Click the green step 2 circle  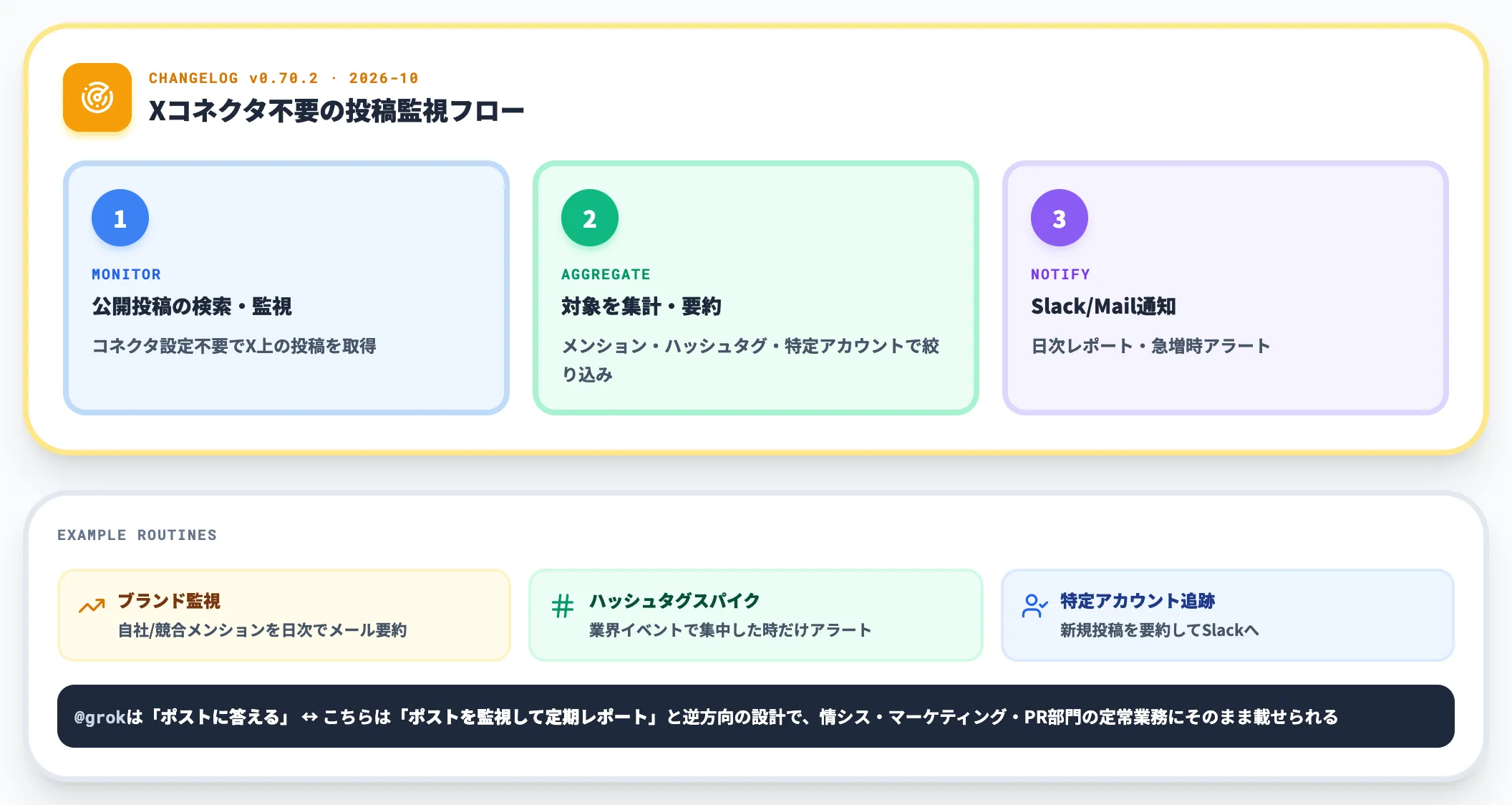tap(590, 218)
